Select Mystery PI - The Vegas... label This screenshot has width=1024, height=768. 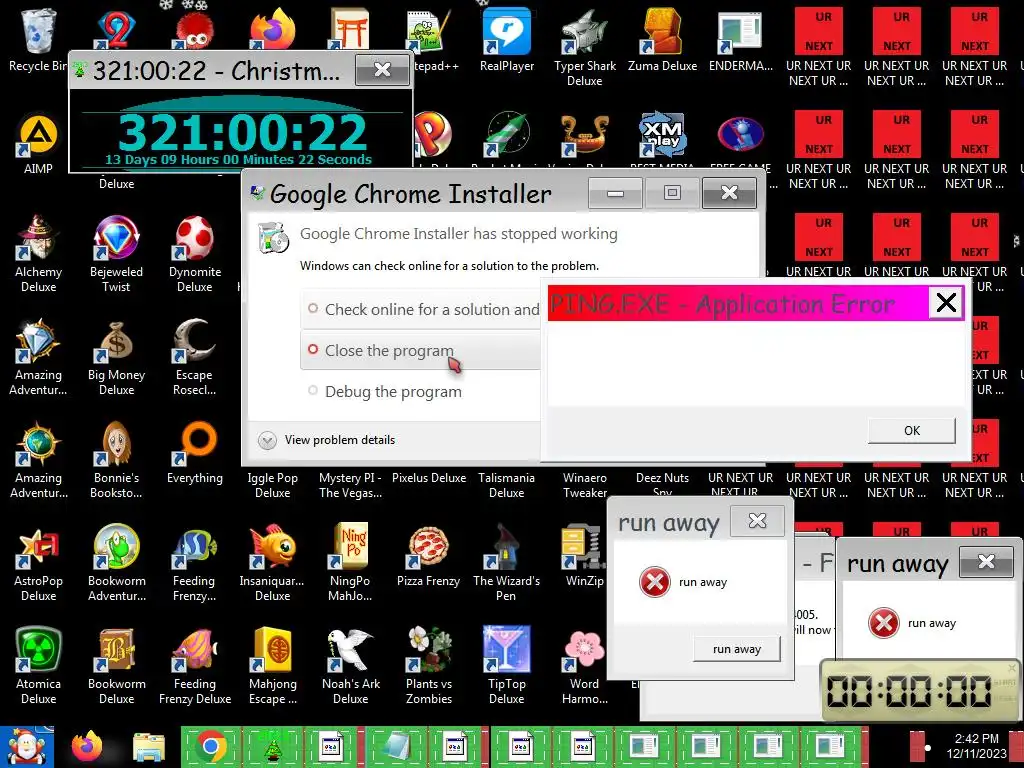(350, 485)
